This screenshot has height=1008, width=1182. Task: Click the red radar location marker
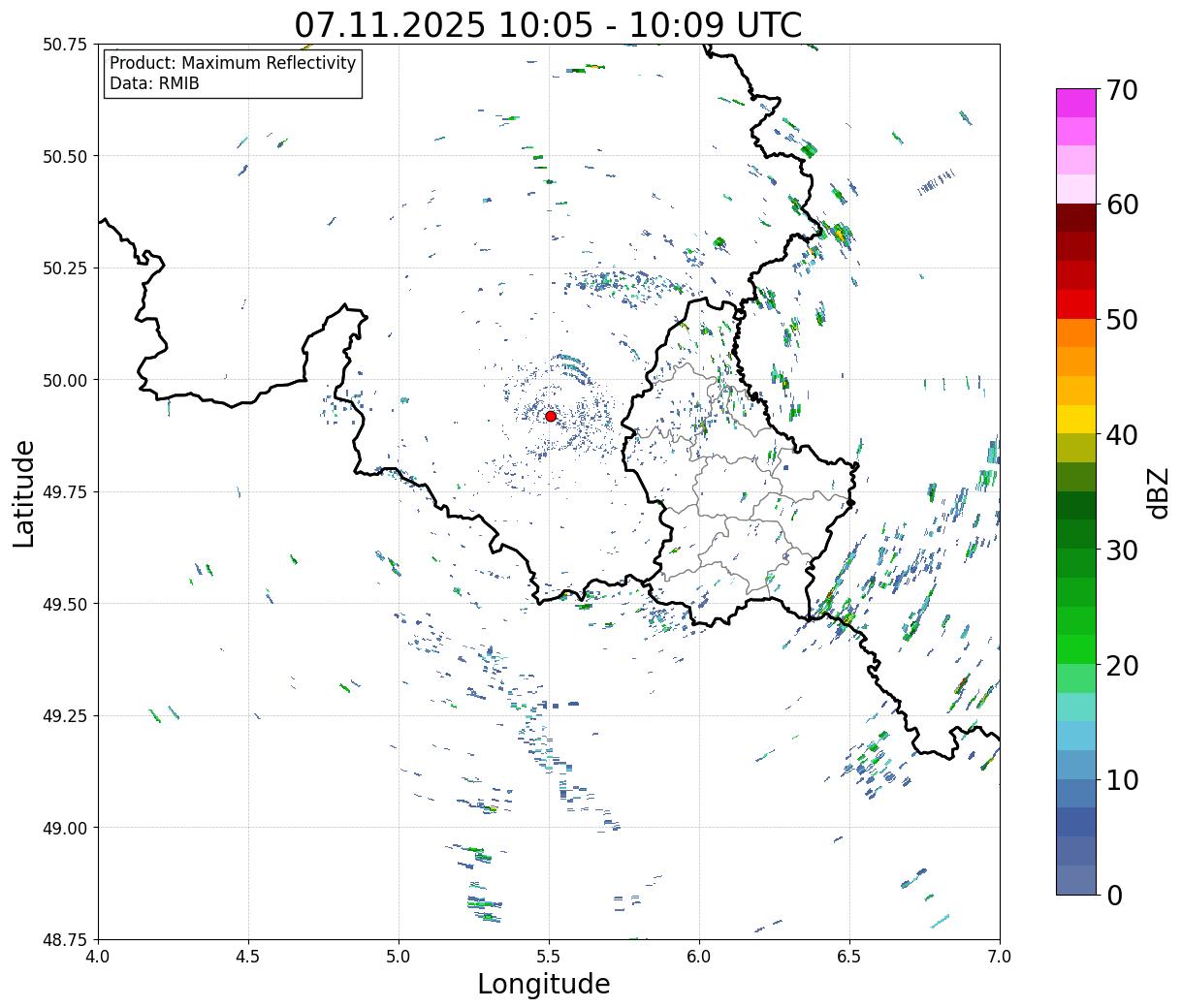point(550,416)
